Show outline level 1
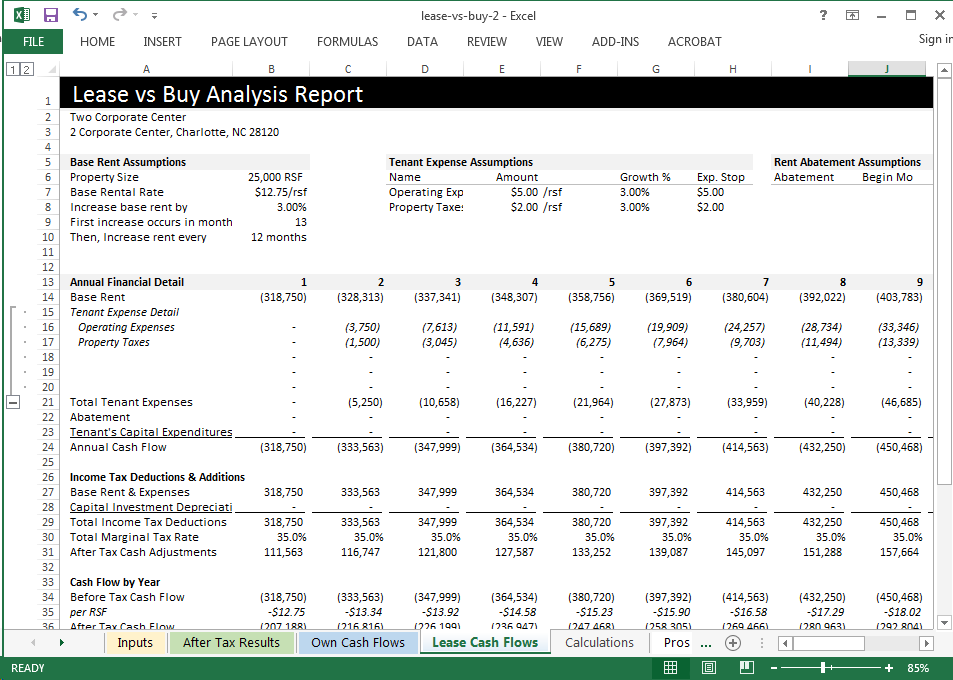 pos(13,69)
